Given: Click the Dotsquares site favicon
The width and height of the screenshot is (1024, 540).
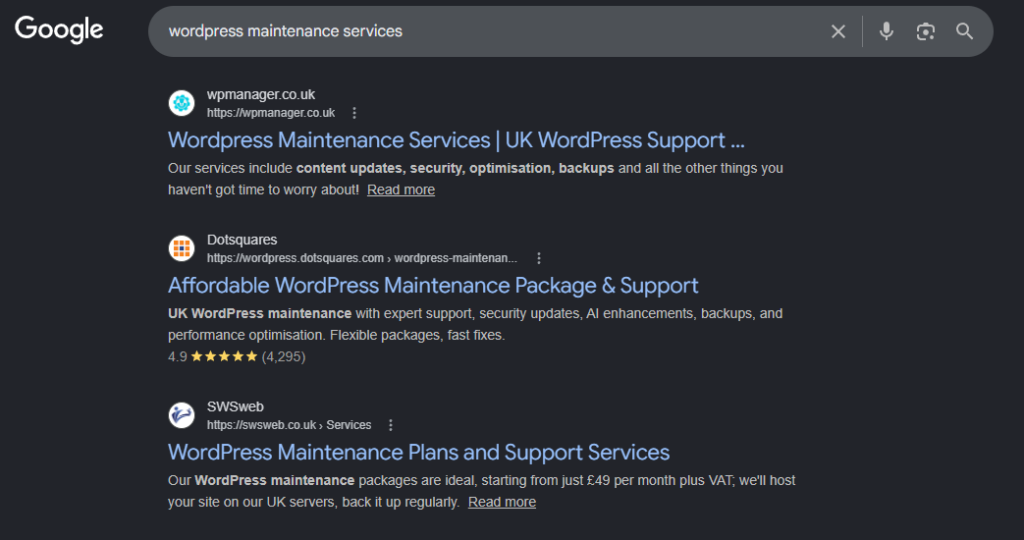Looking at the screenshot, I should pos(182,248).
